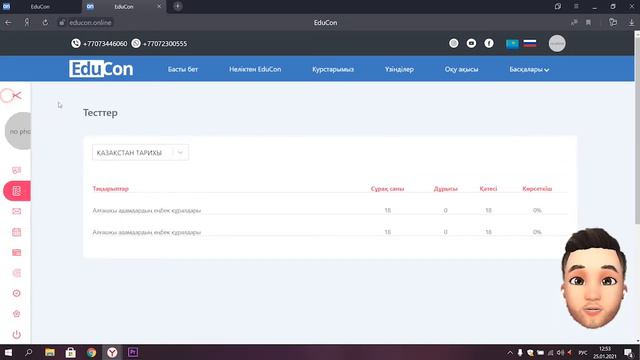This screenshot has height=360, width=640.
Task: Open Premiere Pro from the taskbar
Action: (x=133, y=352)
